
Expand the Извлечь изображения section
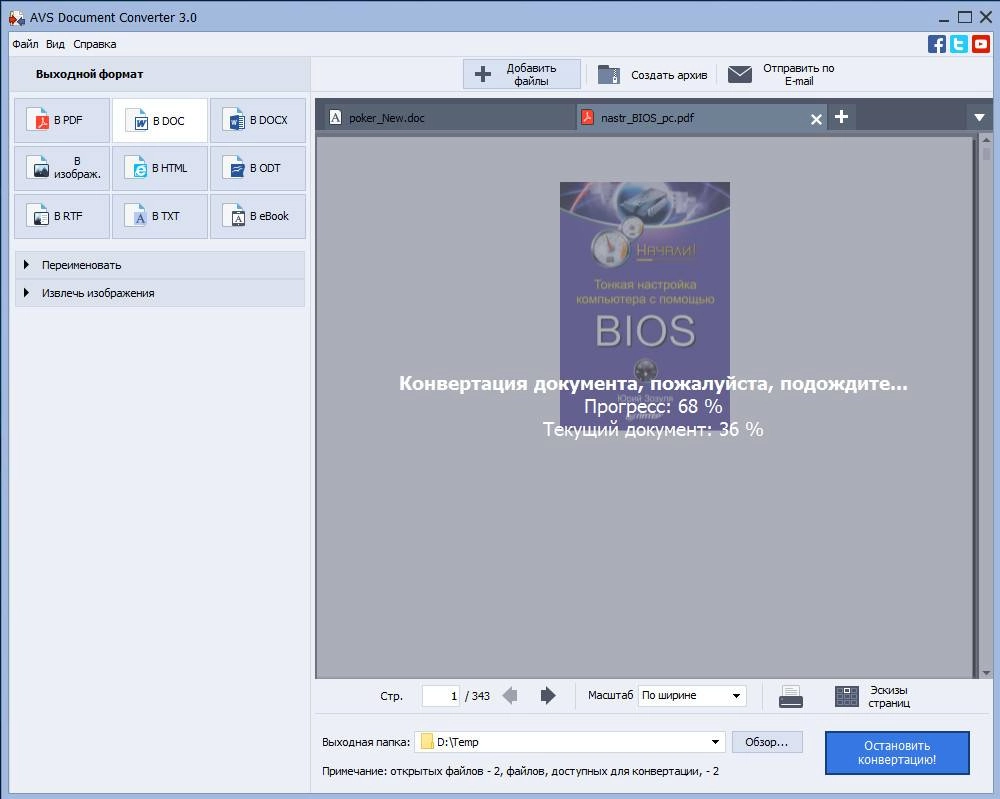coord(160,293)
